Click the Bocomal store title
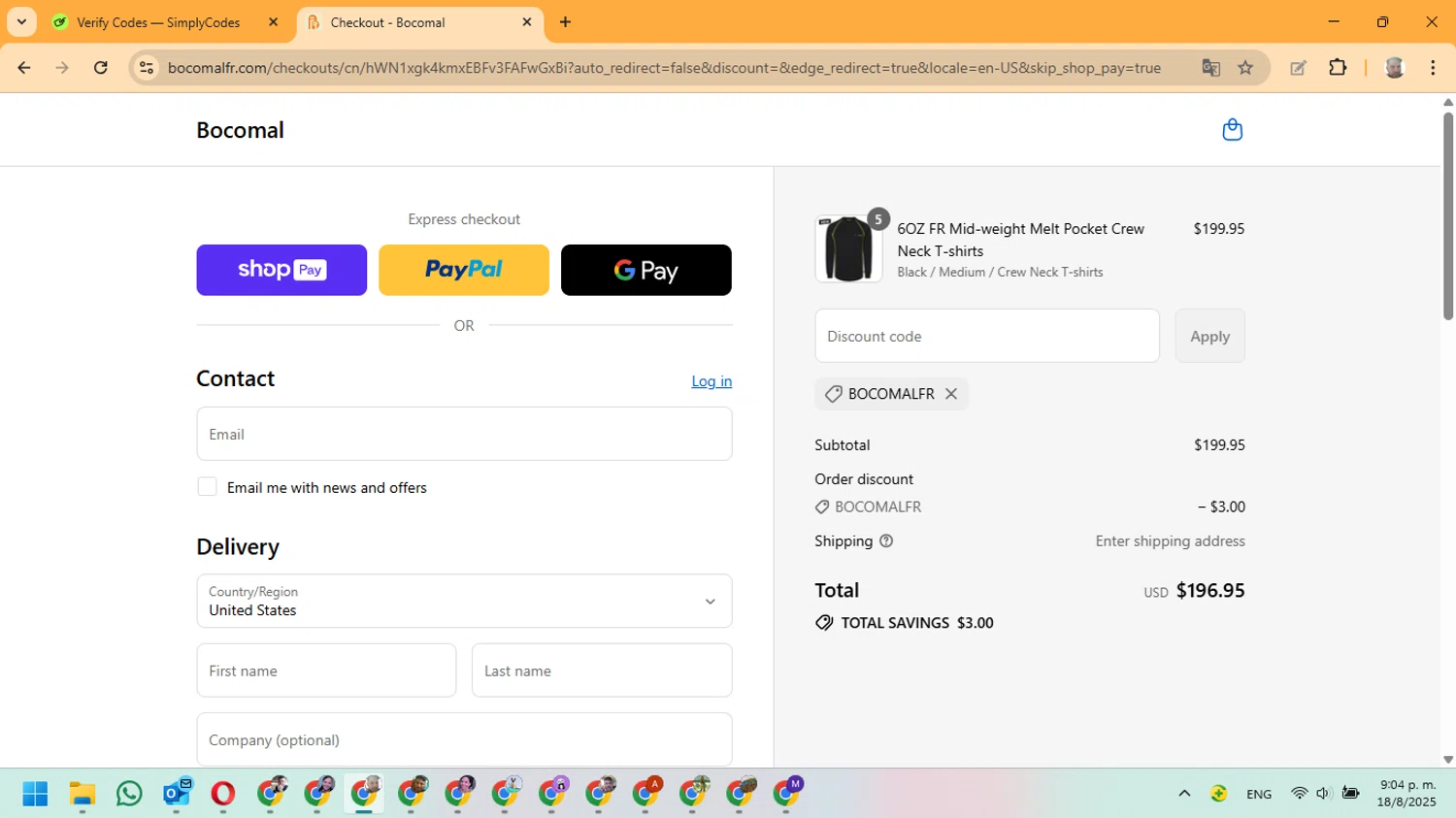The image size is (1456, 818). 240,130
